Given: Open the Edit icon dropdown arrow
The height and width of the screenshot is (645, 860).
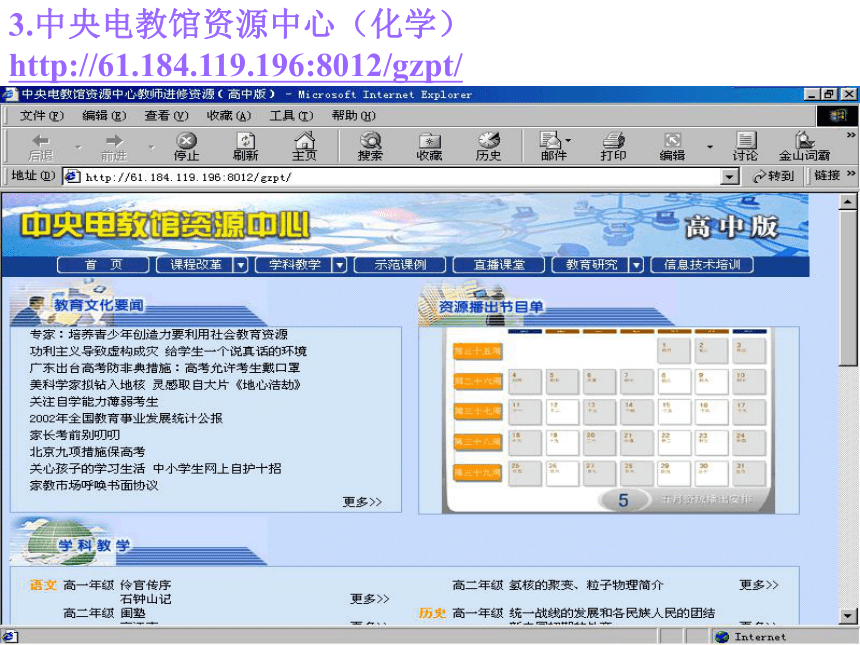Looking at the screenshot, I should point(710,147).
